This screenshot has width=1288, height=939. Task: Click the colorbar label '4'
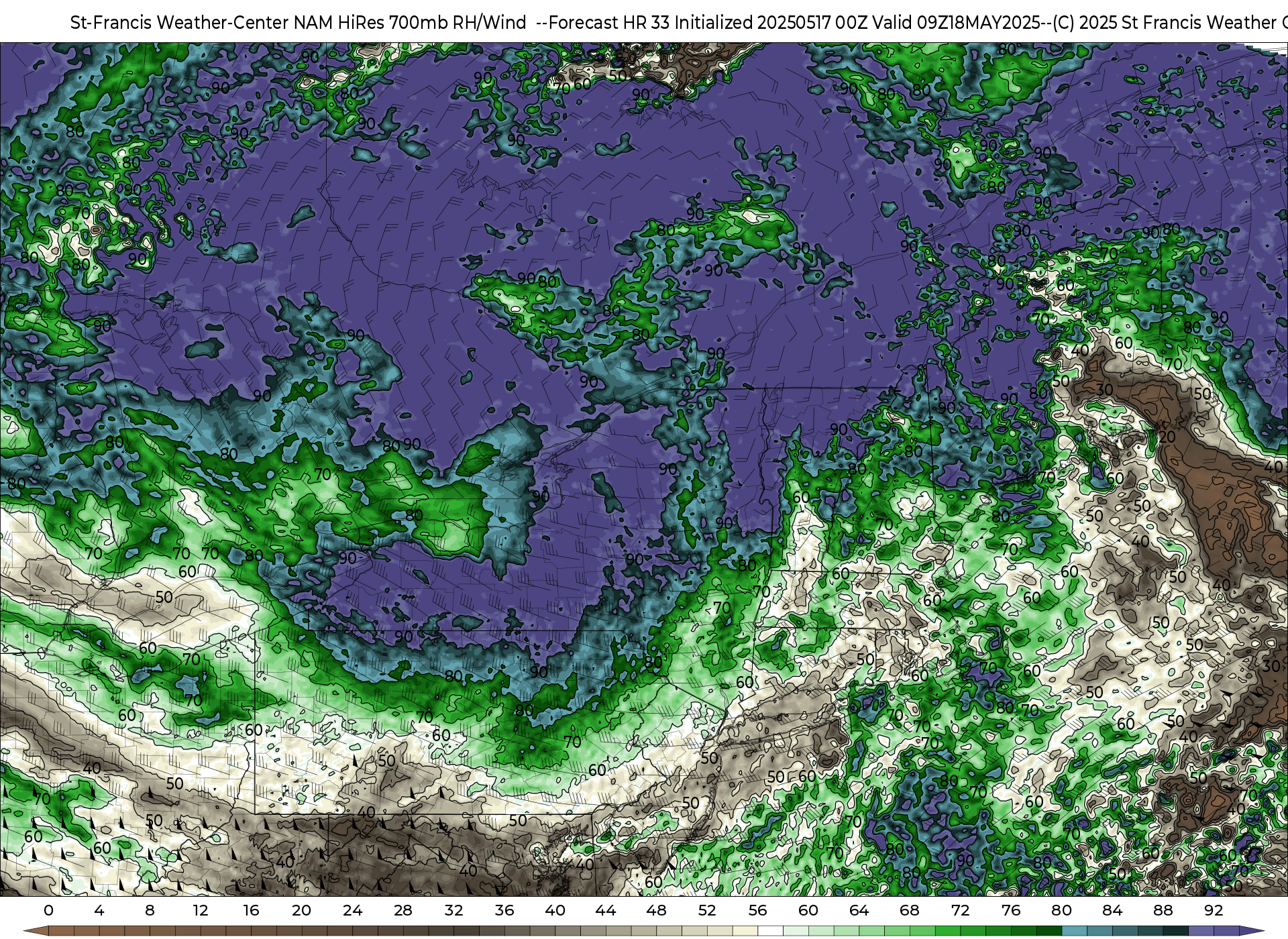[x=99, y=910]
